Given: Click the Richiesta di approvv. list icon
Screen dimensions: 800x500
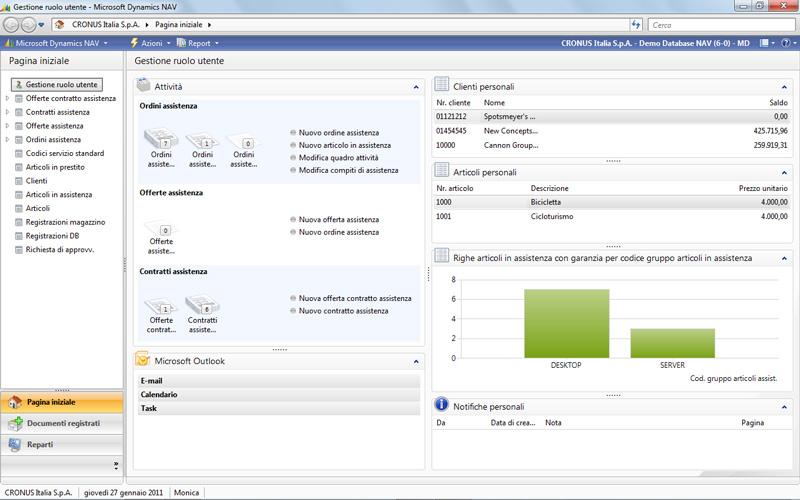Looking at the screenshot, I should 19,250.
